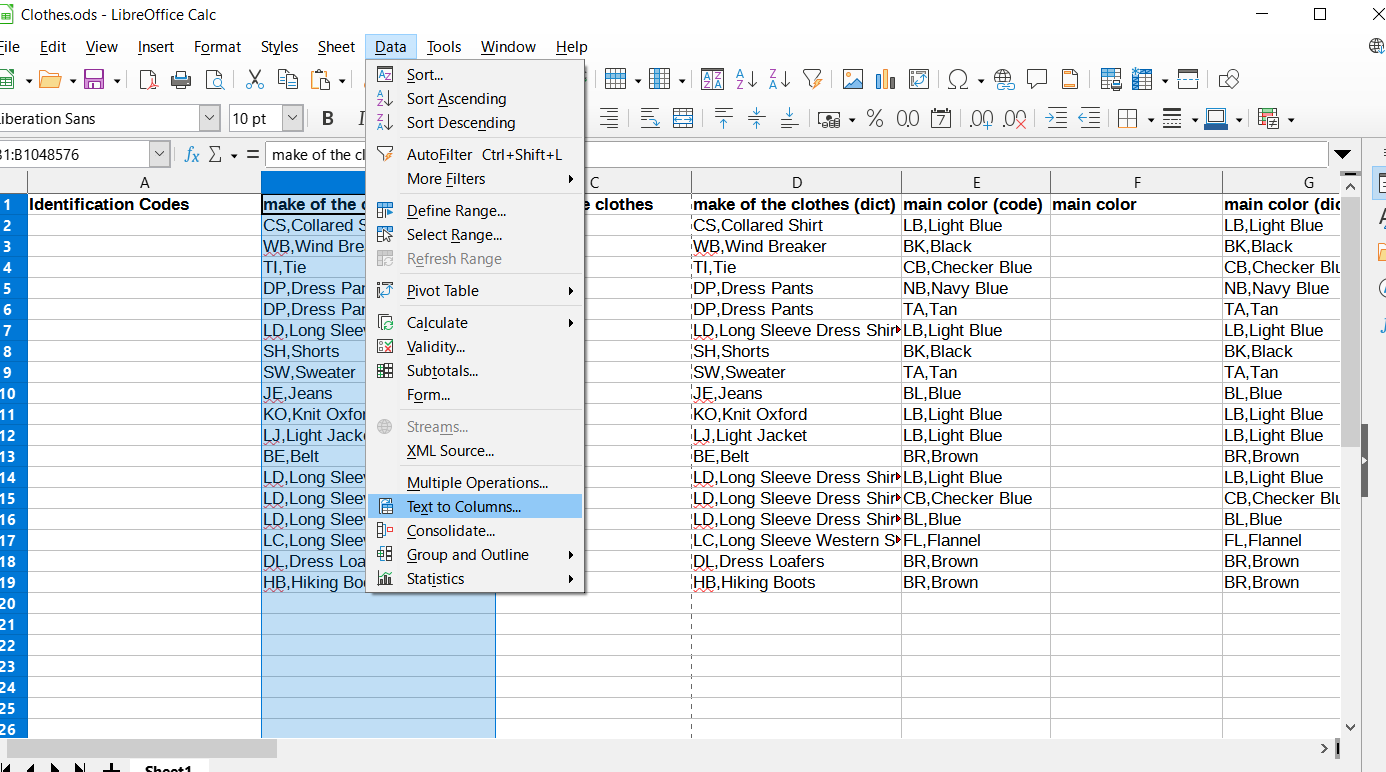Open the Freeze Rows and Columns dropdown

click(1163, 80)
